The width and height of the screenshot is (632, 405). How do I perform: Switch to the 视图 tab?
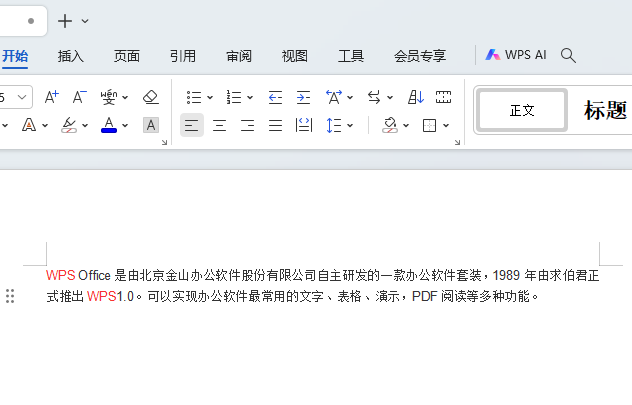click(295, 56)
